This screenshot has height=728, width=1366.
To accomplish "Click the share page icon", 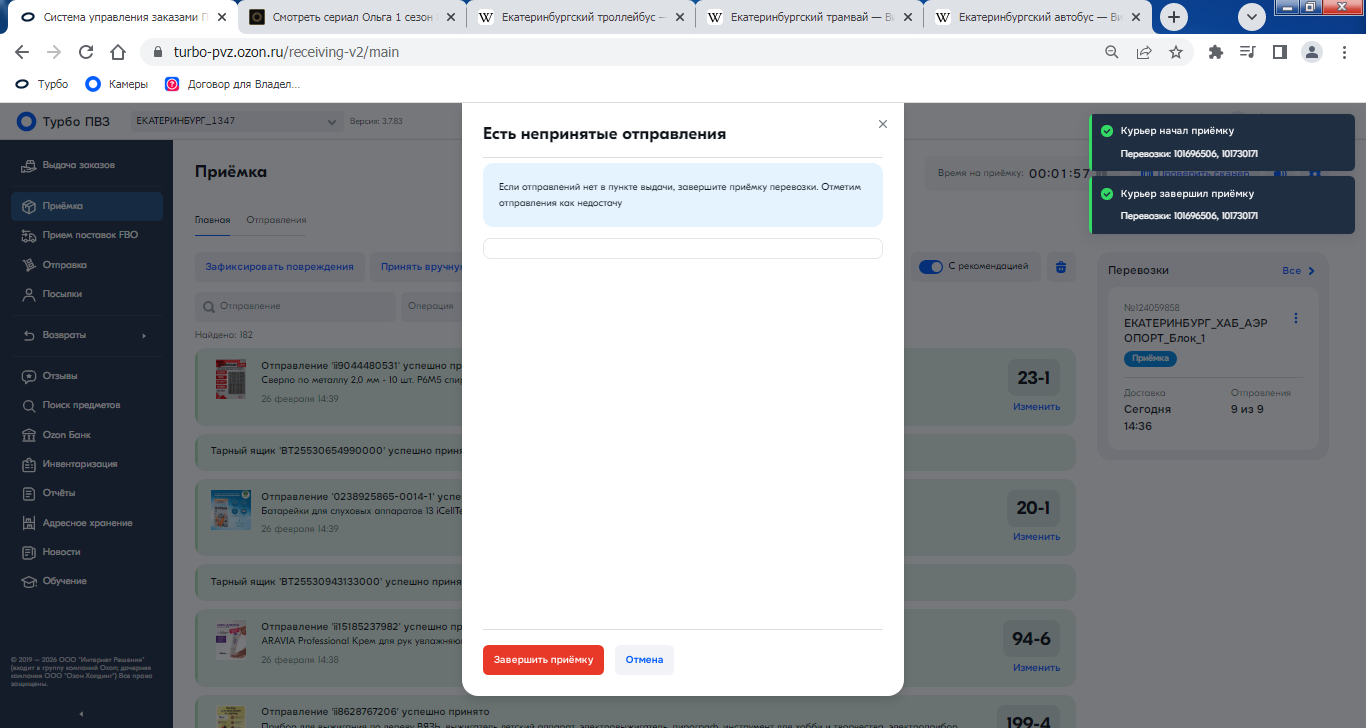I will coord(1144,52).
